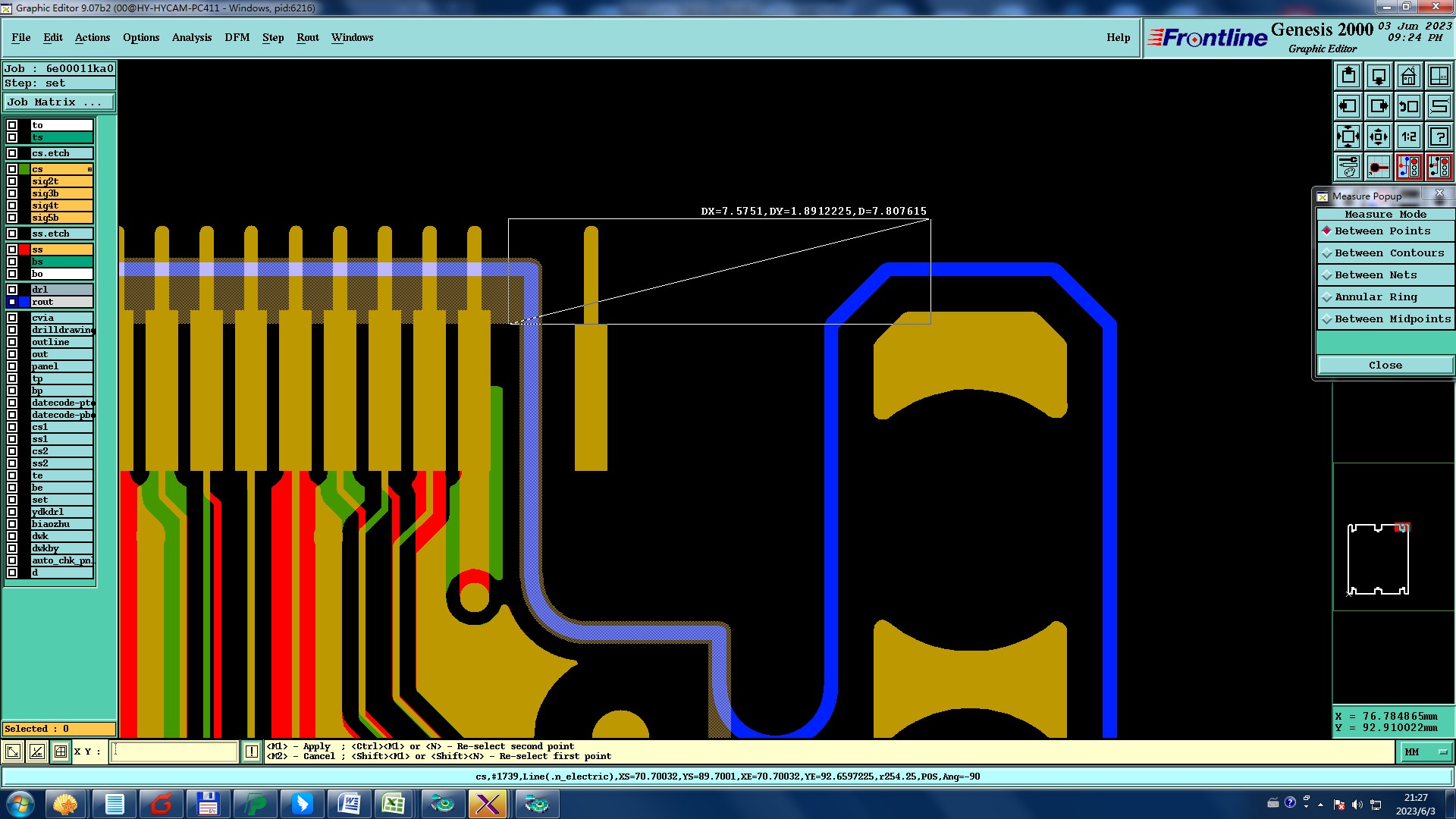Open the Analysis menu
Image resolution: width=1456 pixels, height=819 pixels.
click(191, 37)
